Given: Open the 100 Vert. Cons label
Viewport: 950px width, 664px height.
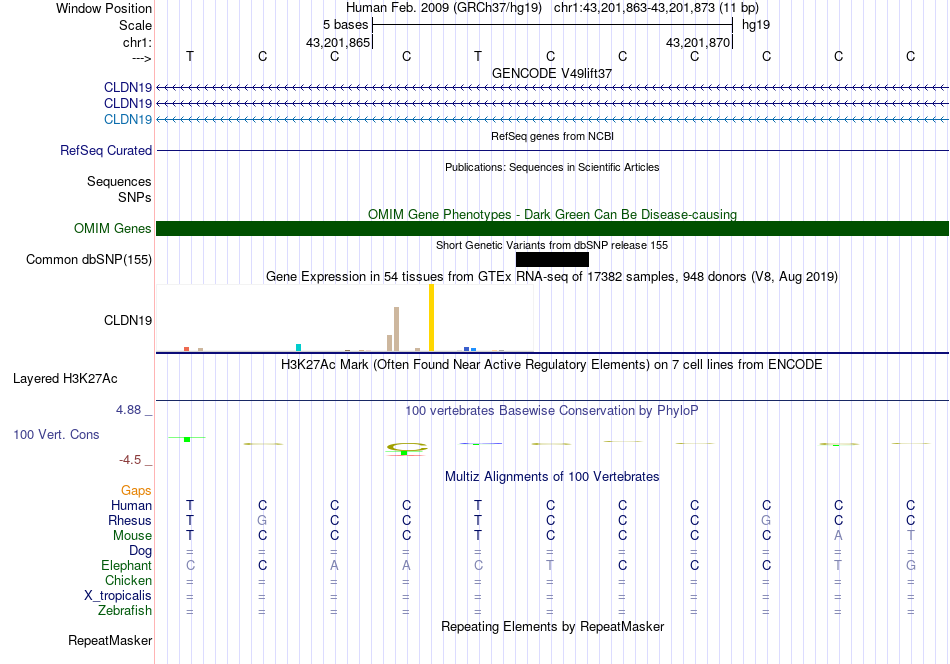Looking at the screenshot, I should [56, 434].
